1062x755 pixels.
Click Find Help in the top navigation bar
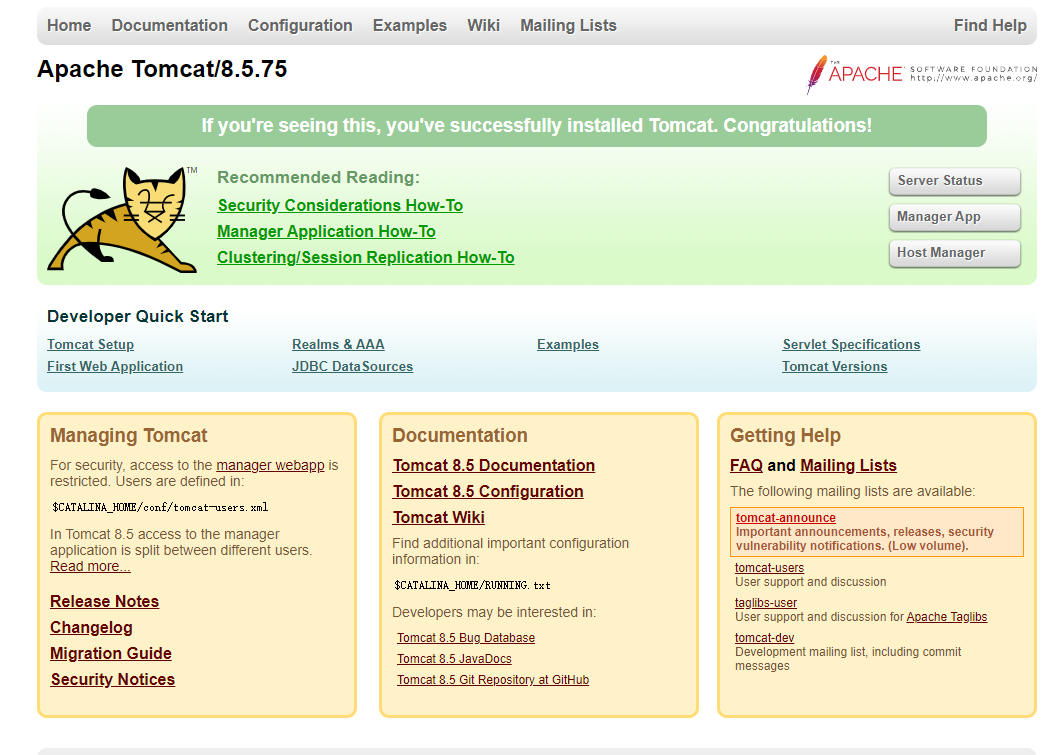coord(990,26)
